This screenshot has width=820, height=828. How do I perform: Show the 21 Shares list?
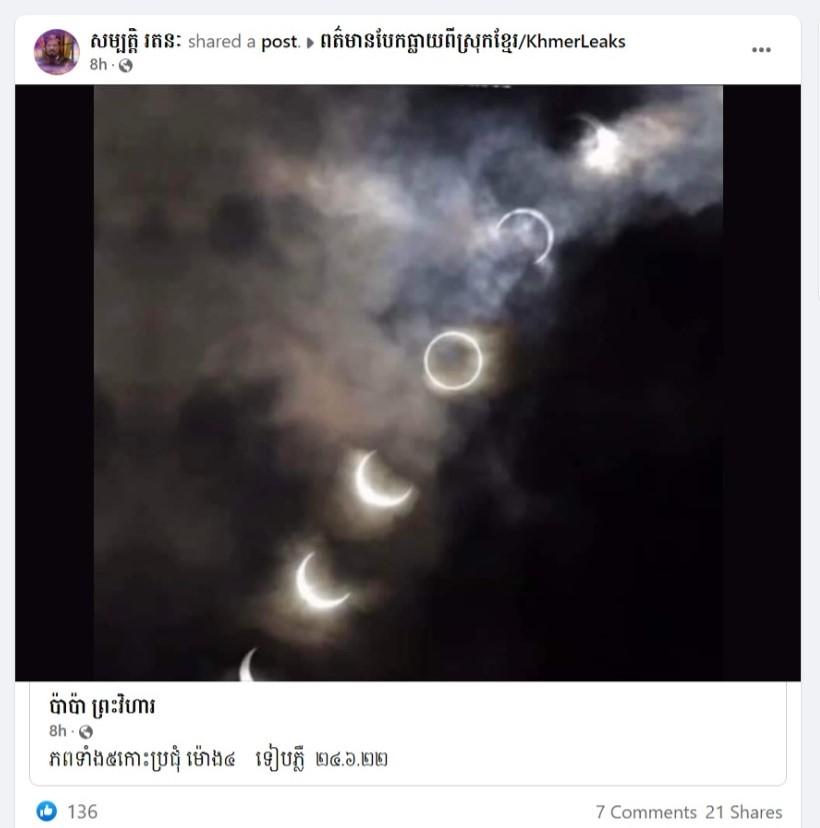[743, 812]
